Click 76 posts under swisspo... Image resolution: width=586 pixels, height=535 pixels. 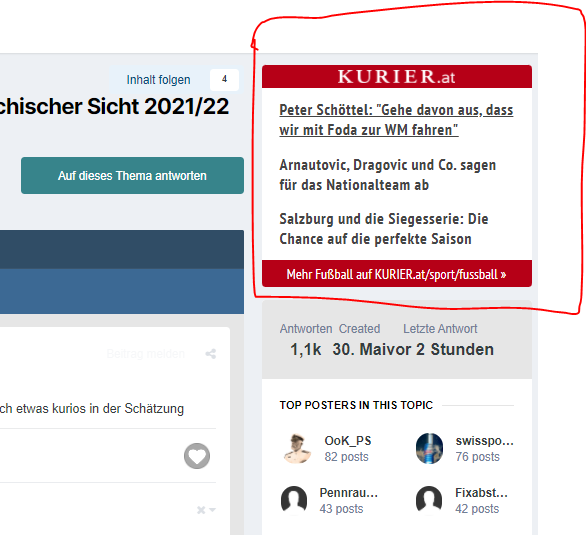pyautogui.click(x=478, y=457)
